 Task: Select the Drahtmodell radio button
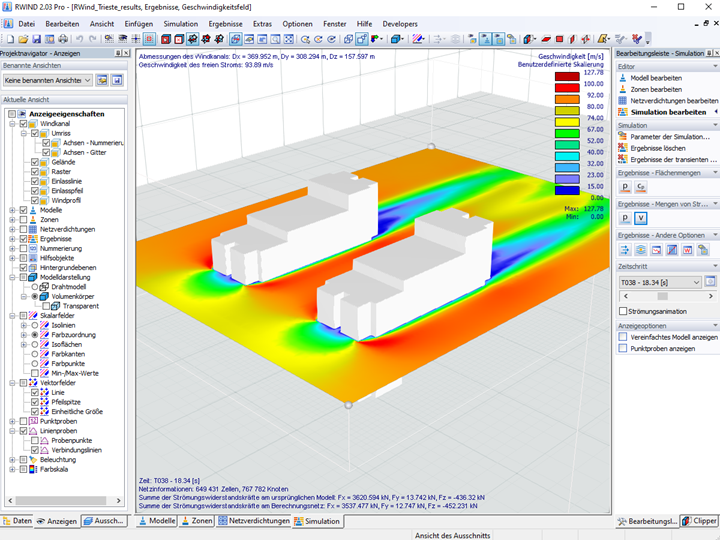coord(35,287)
